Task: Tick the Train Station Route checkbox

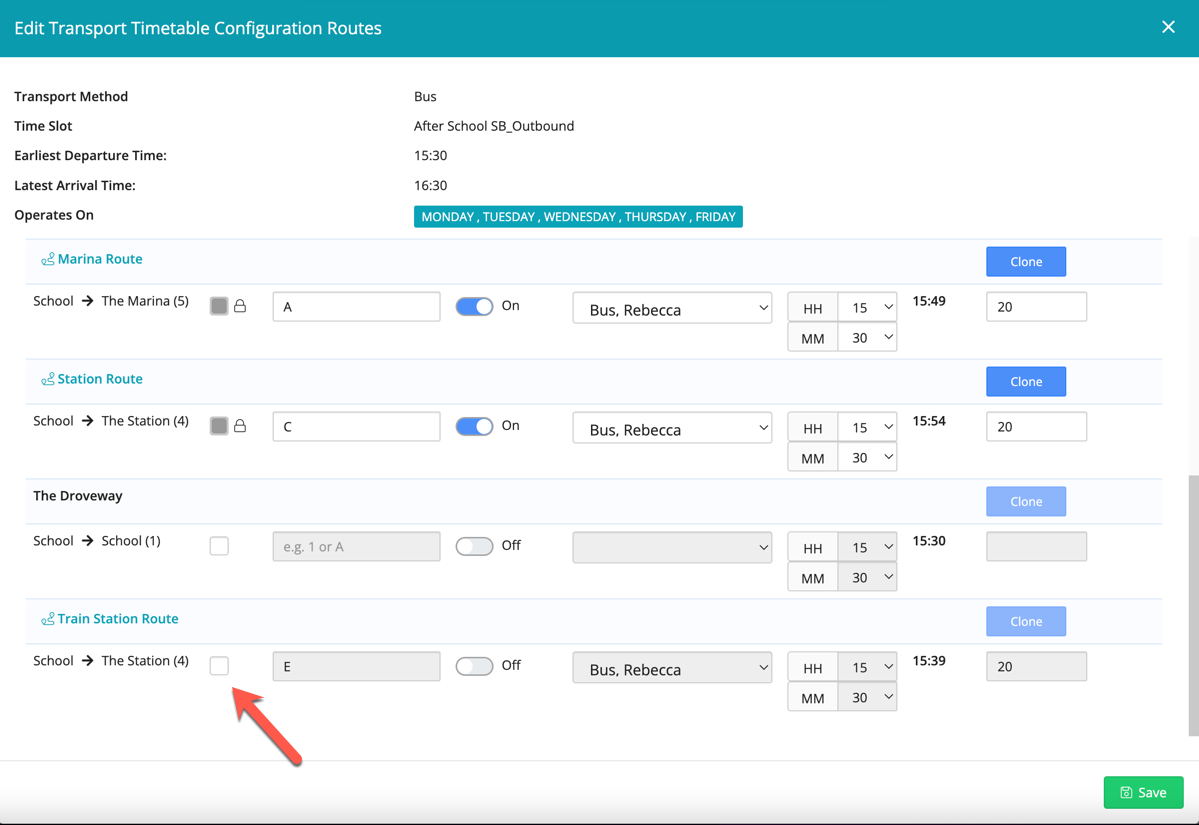Action: point(219,666)
